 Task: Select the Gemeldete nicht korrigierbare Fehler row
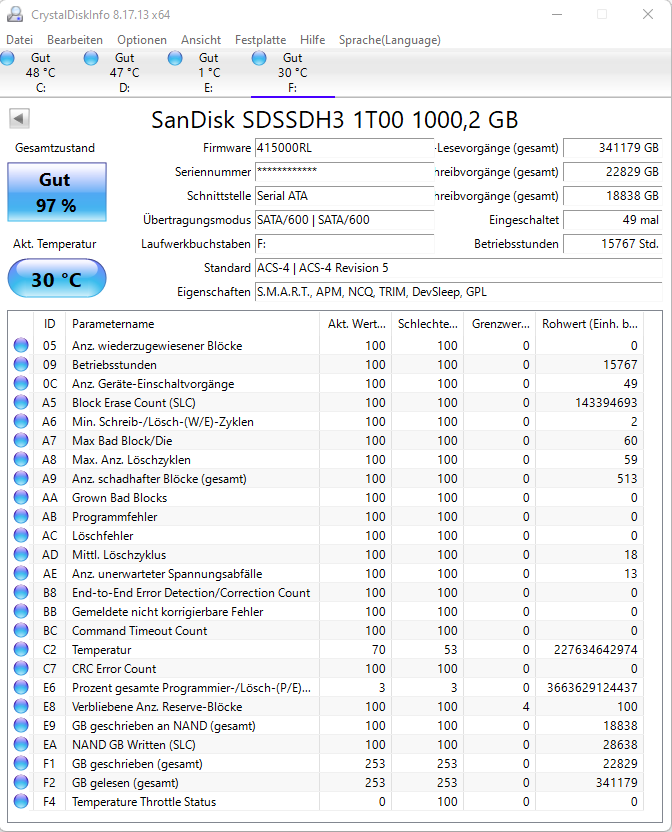click(x=326, y=612)
